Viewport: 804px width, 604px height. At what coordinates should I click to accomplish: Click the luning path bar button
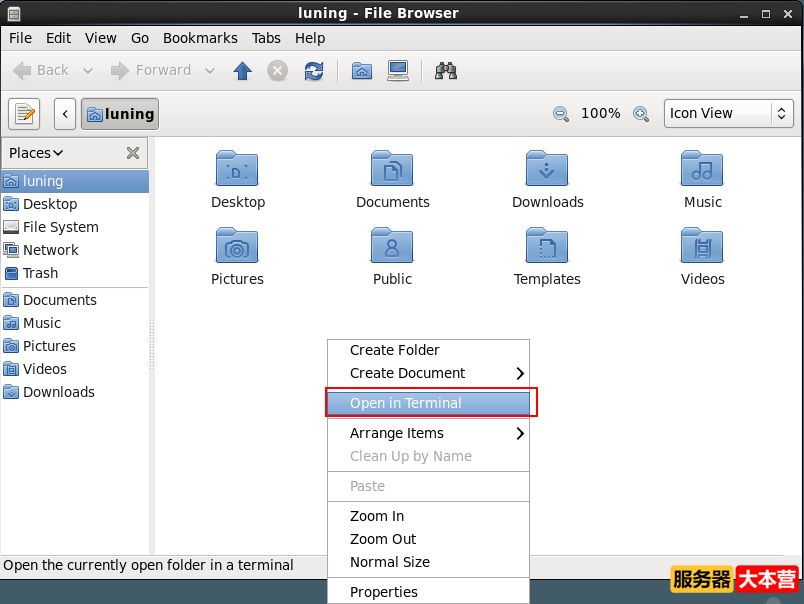point(120,114)
